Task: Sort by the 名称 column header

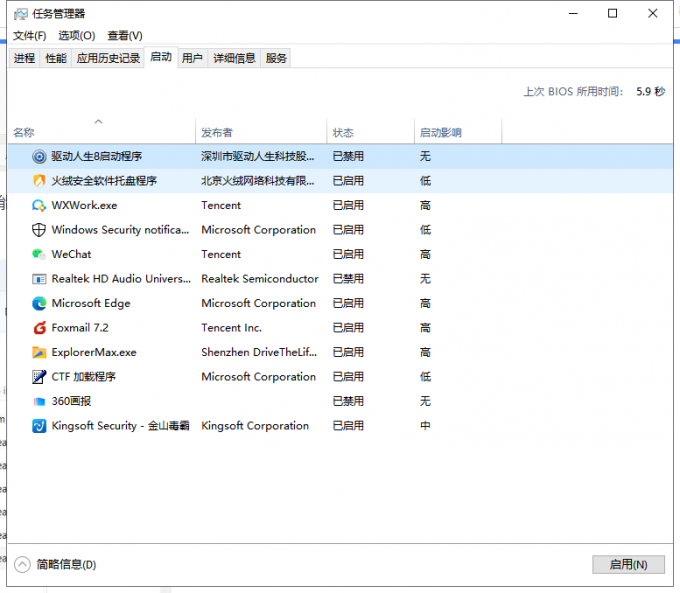Action: 101,132
